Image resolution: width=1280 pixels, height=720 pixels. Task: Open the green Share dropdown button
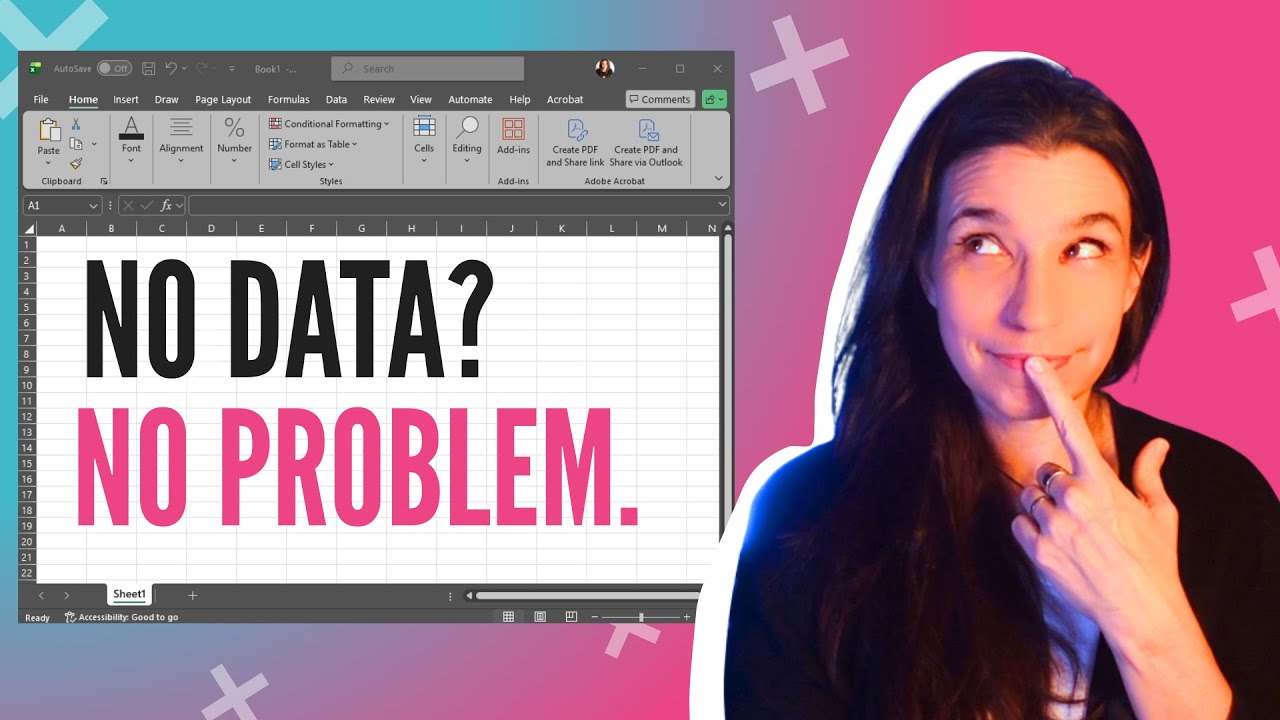[x=714, y=99]
